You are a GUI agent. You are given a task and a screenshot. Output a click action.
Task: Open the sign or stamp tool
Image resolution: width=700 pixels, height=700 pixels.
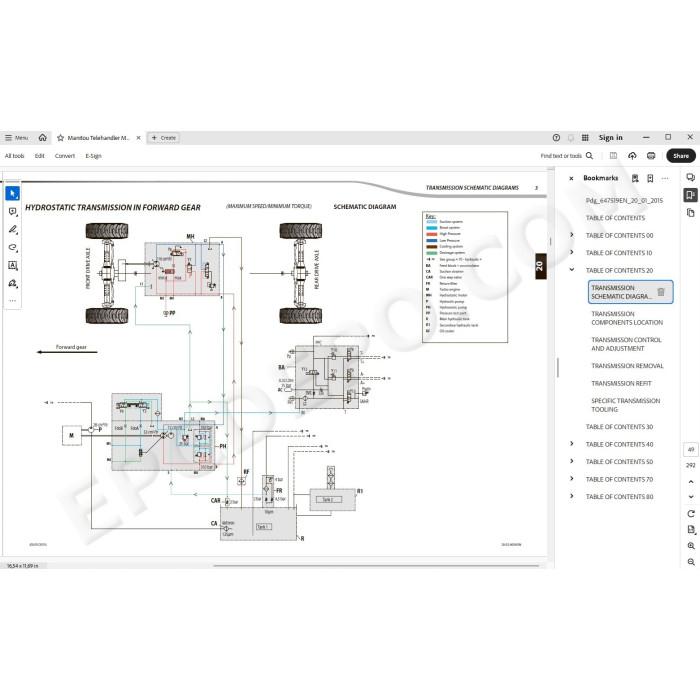tap(12, 283)
